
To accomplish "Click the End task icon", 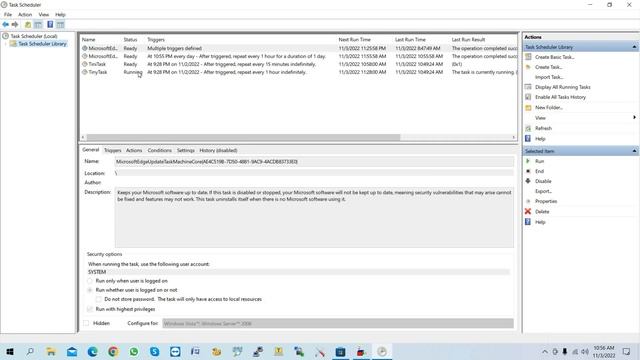I will (528, 171).
